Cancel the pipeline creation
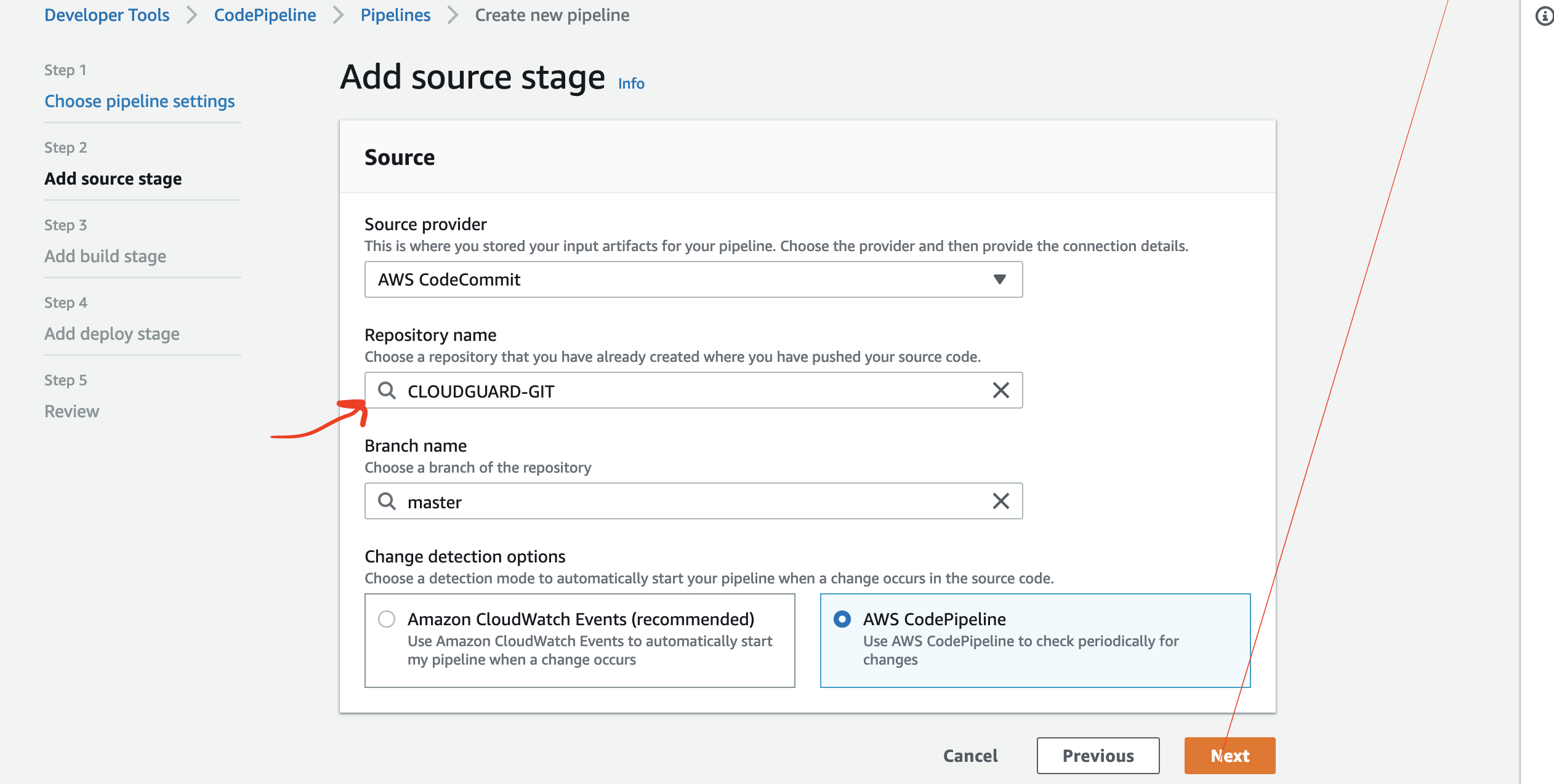Image resolution: width=1554 pixels, height=784 pixels. pyautogui.click(x=970, y=756)
